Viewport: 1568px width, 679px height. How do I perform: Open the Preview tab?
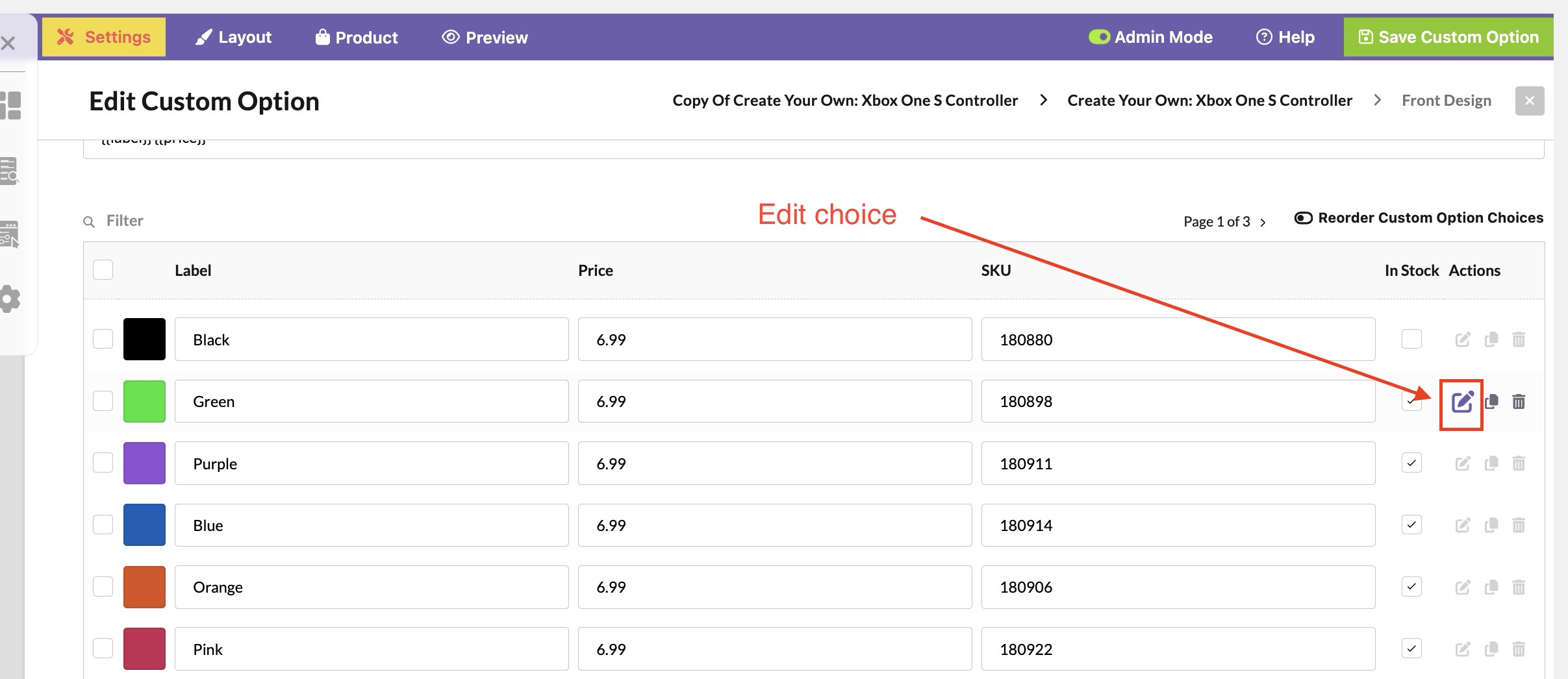click(485, 37)
